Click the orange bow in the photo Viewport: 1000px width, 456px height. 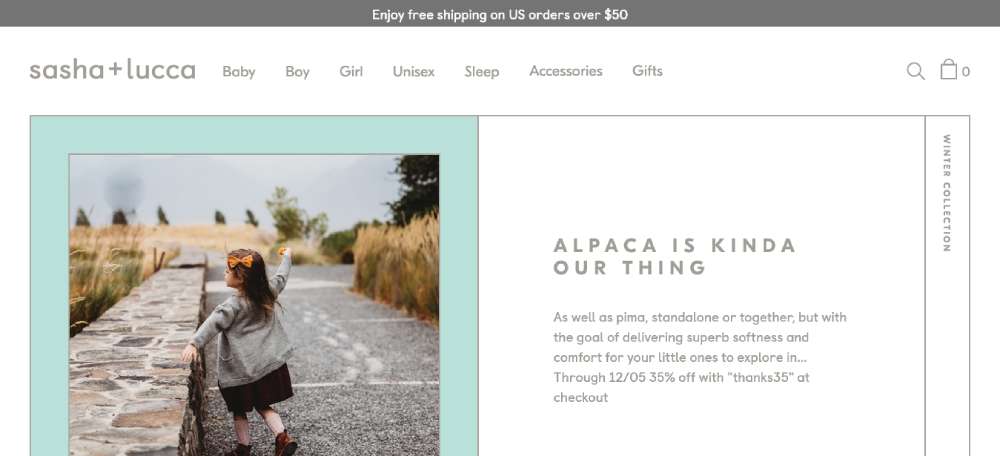241,262
